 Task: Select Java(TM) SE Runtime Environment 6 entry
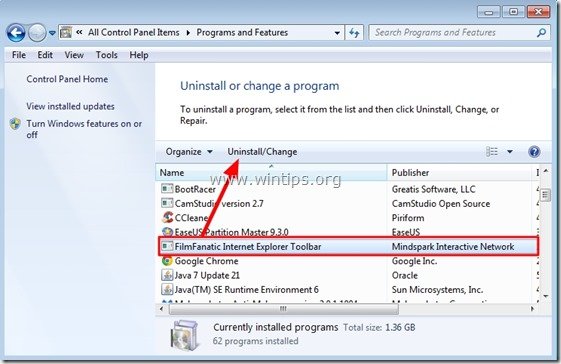247,290
